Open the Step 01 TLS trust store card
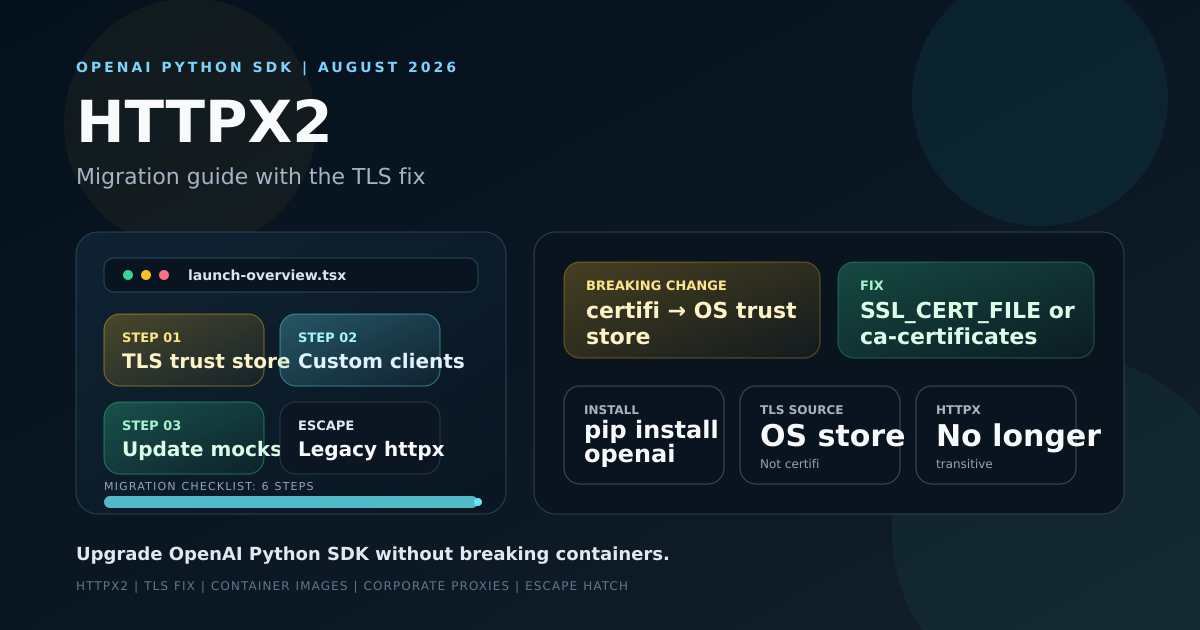Screen dimensions: 1200x630 pos(184,350)
